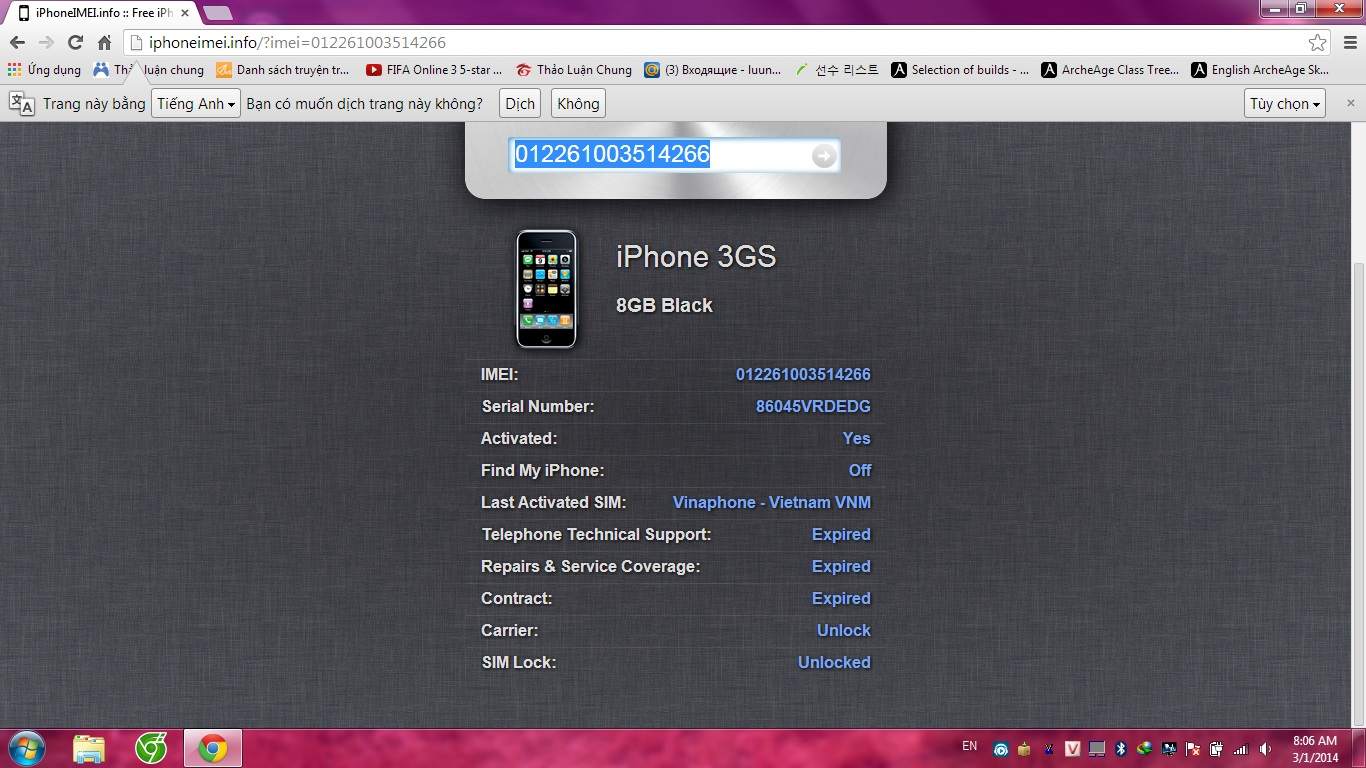Click the Carrier value Unlock

844,630
